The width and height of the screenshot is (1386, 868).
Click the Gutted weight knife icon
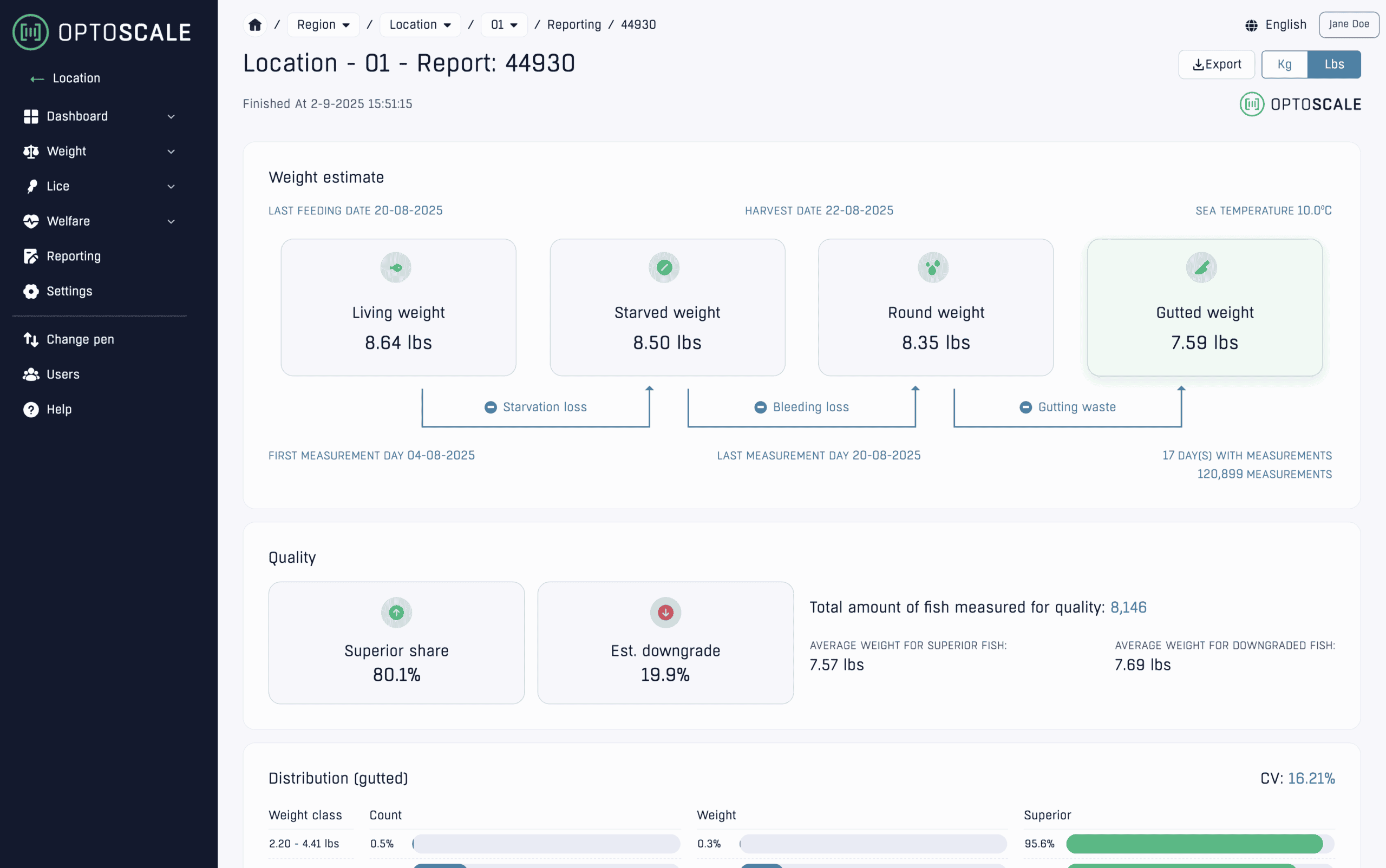(1201, 267)
